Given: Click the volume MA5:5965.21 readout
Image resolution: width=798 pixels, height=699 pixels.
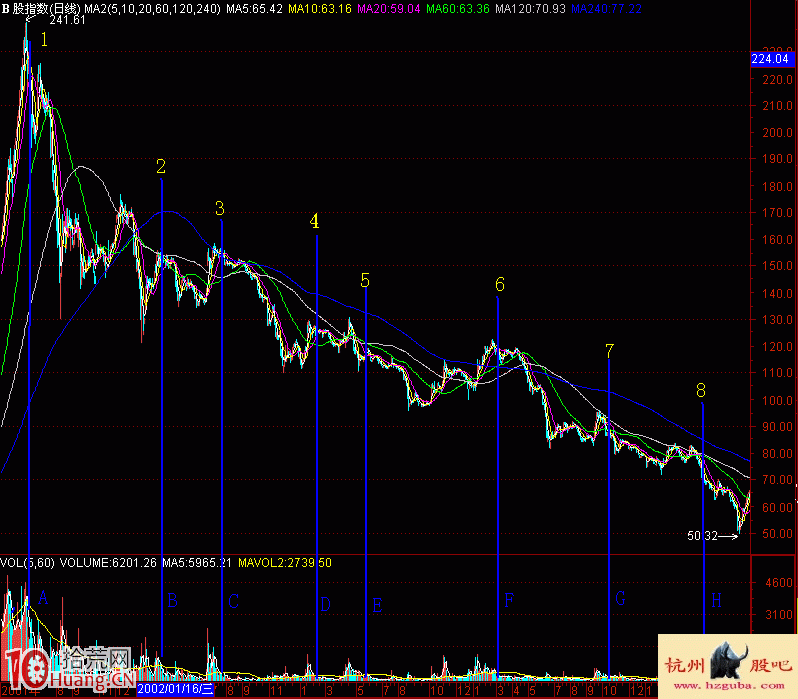Looking at the screenshot, I should [196, 563].
